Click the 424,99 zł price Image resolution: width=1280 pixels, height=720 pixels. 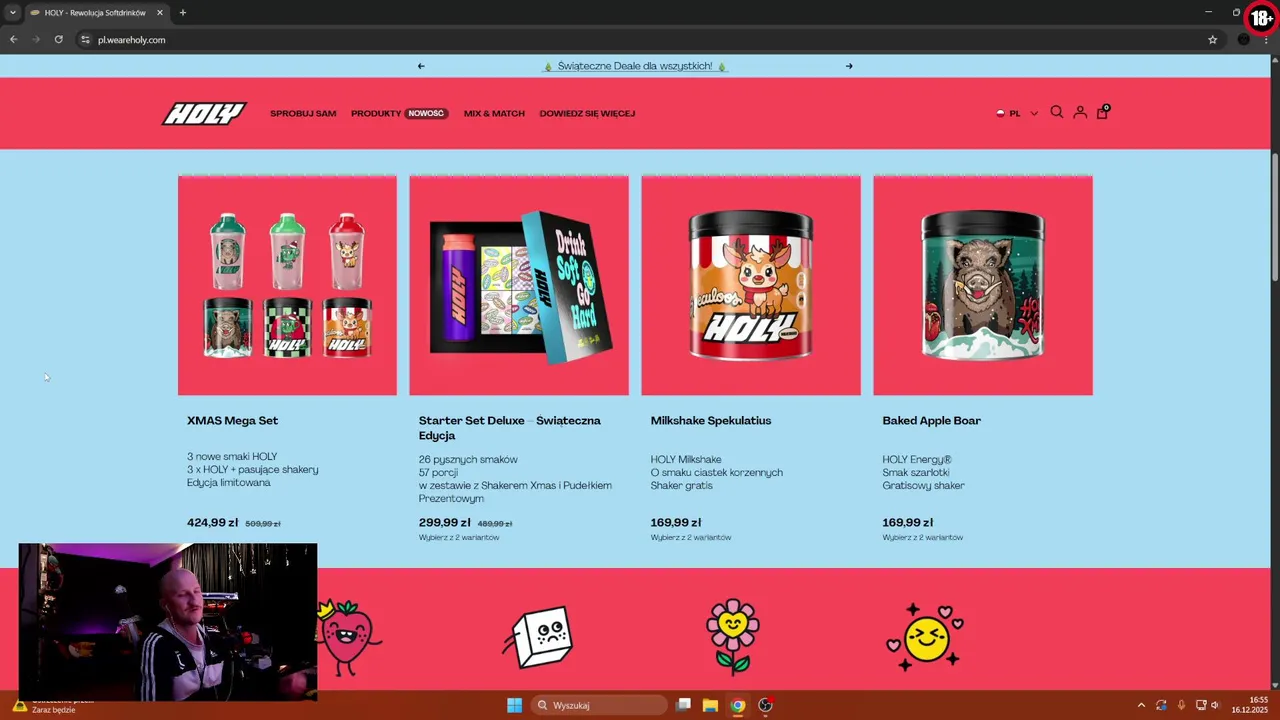point(213,523)
